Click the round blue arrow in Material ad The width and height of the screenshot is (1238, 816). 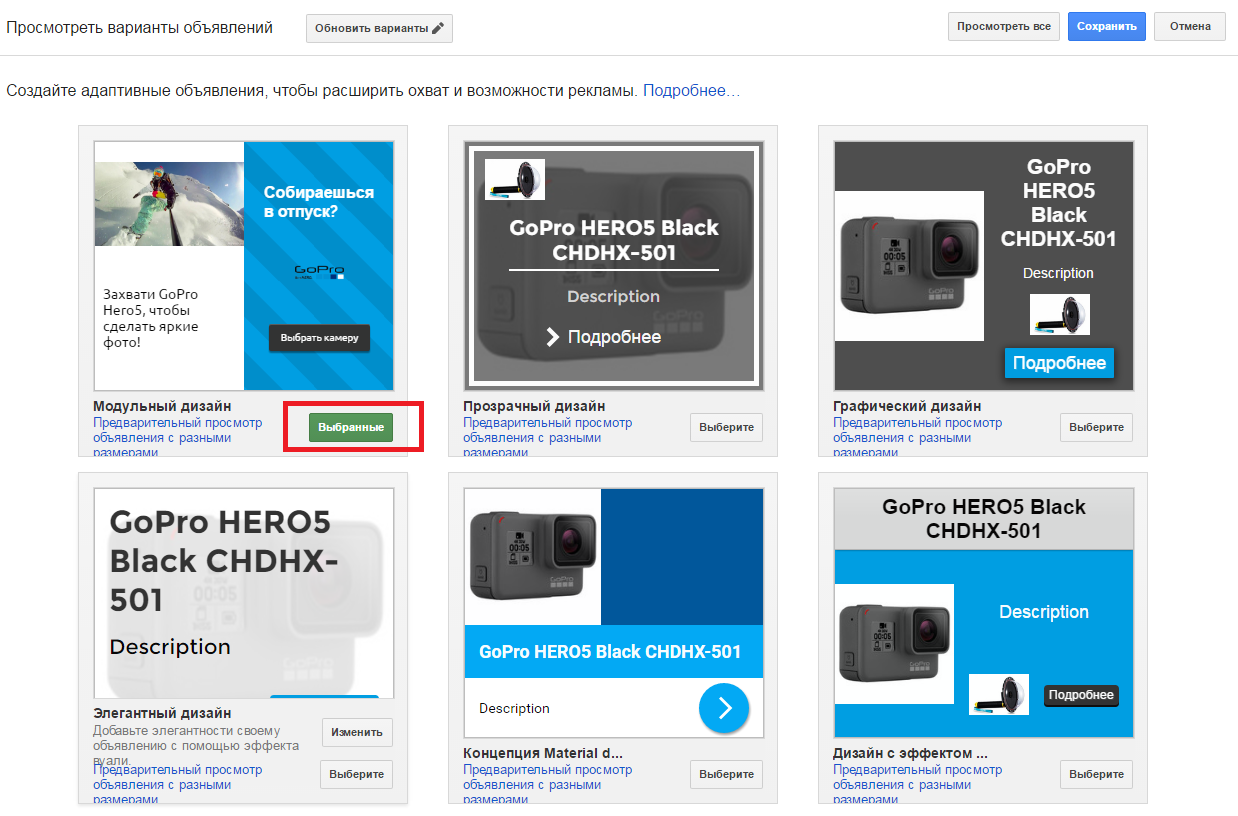coord(724,708)
